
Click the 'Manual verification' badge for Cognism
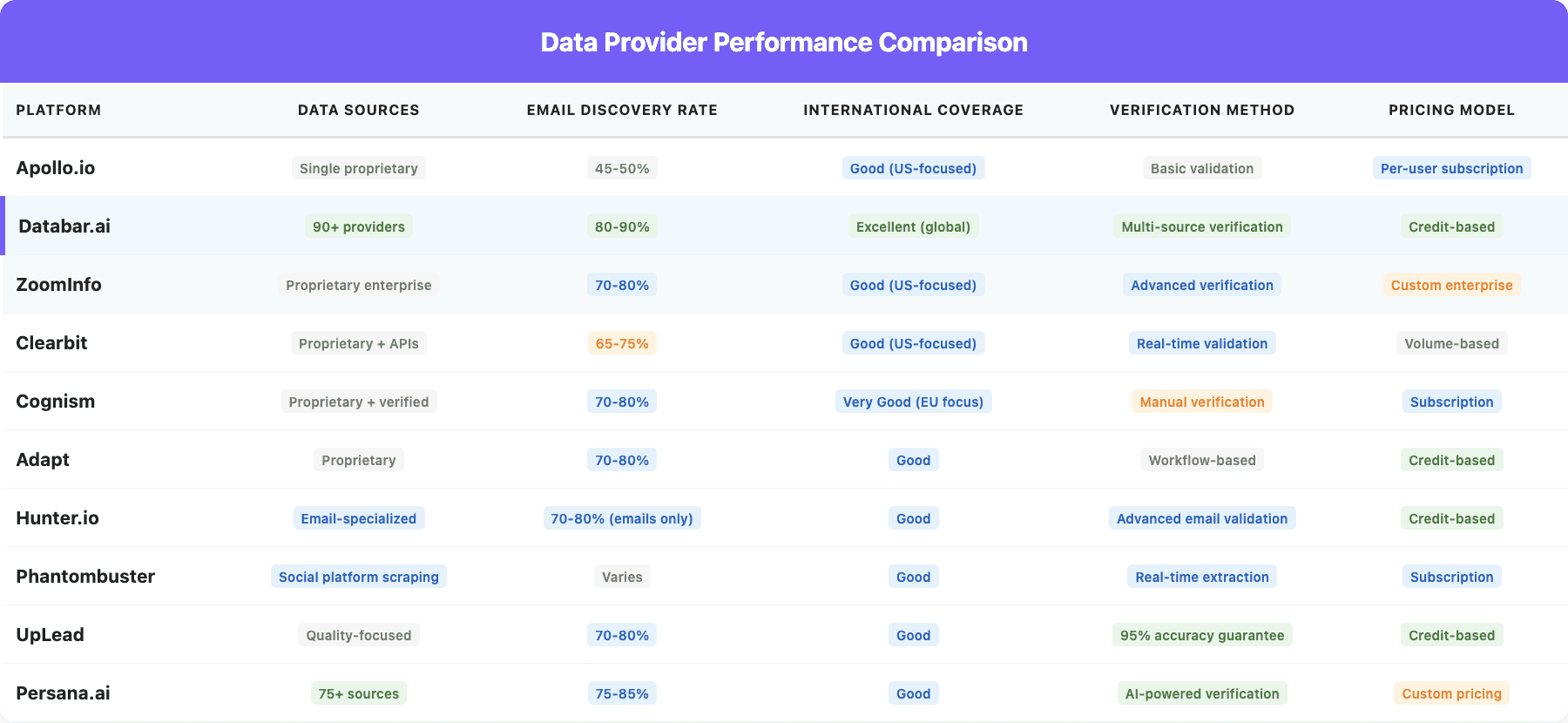click(x=1202, y=402)
